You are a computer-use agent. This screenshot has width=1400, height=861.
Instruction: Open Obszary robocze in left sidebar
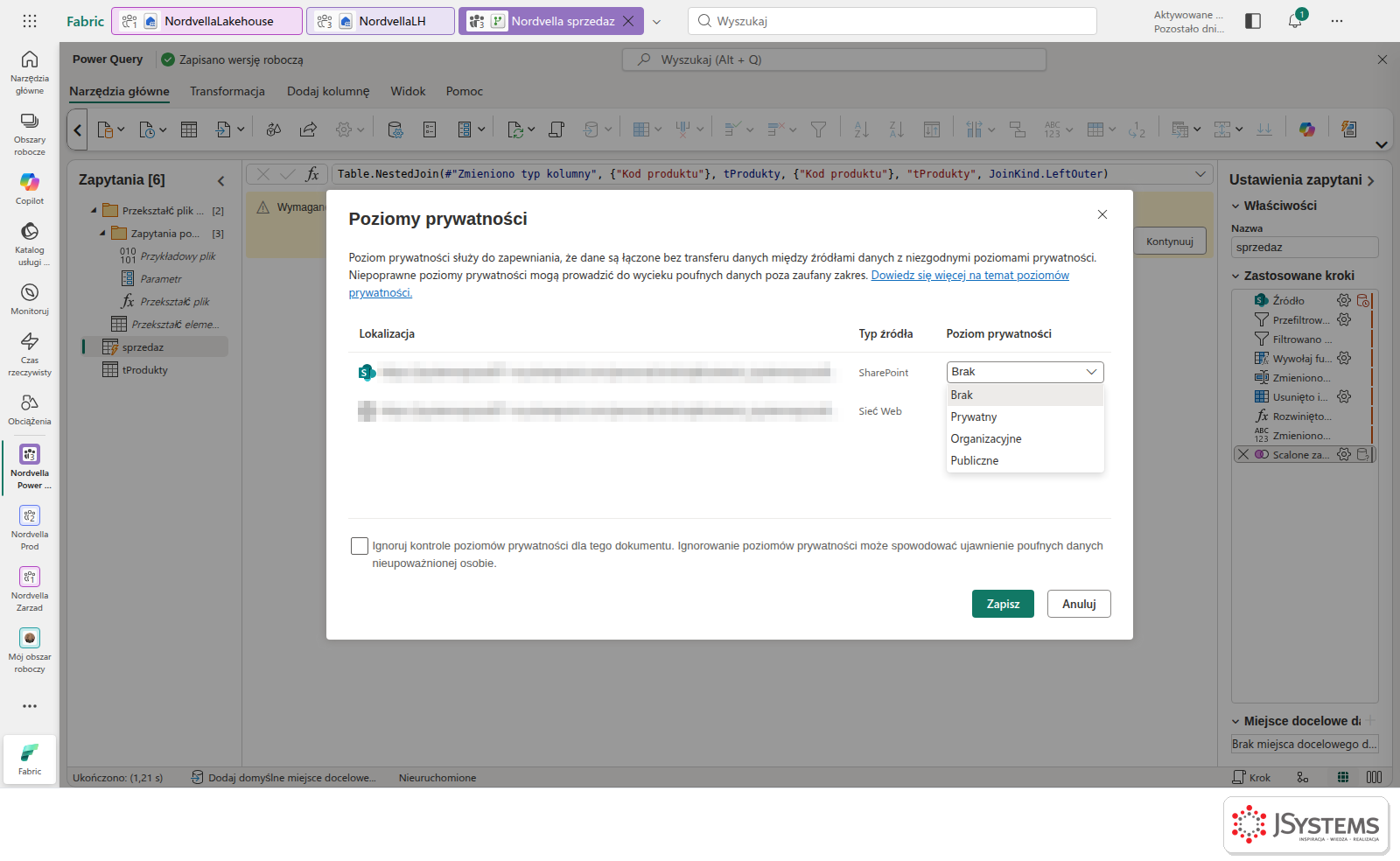(30, 134)
